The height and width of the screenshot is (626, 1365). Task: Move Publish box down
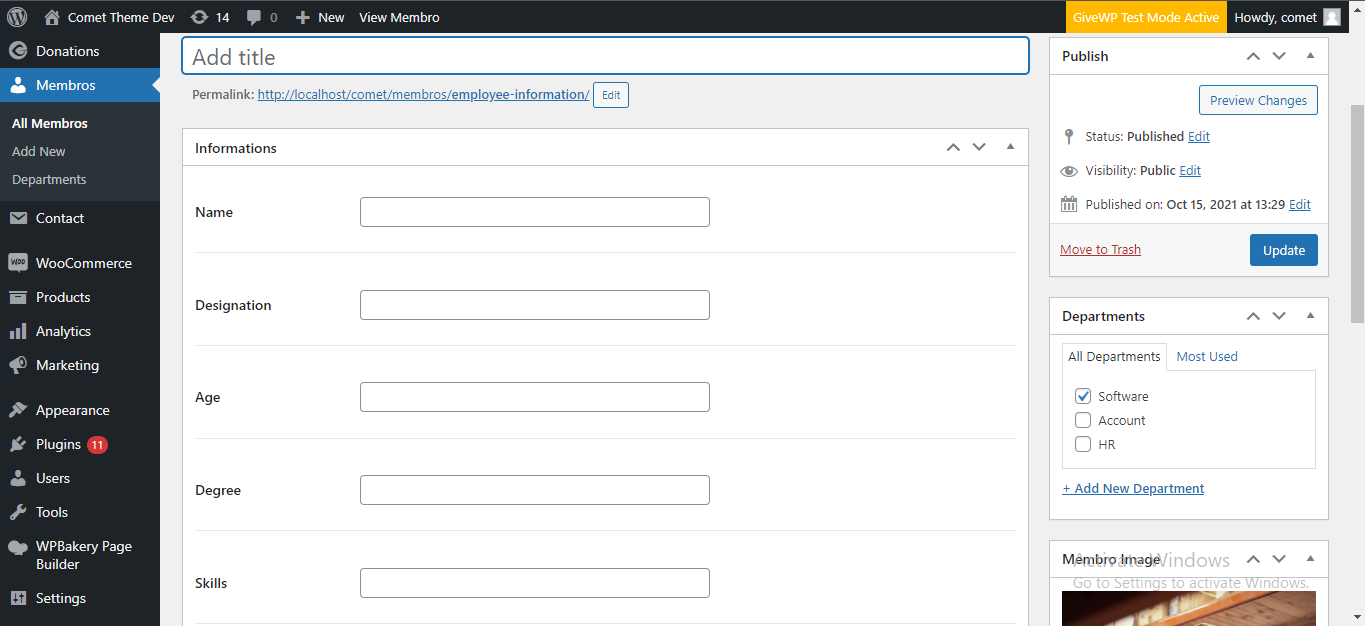(x=1279, y=56)
